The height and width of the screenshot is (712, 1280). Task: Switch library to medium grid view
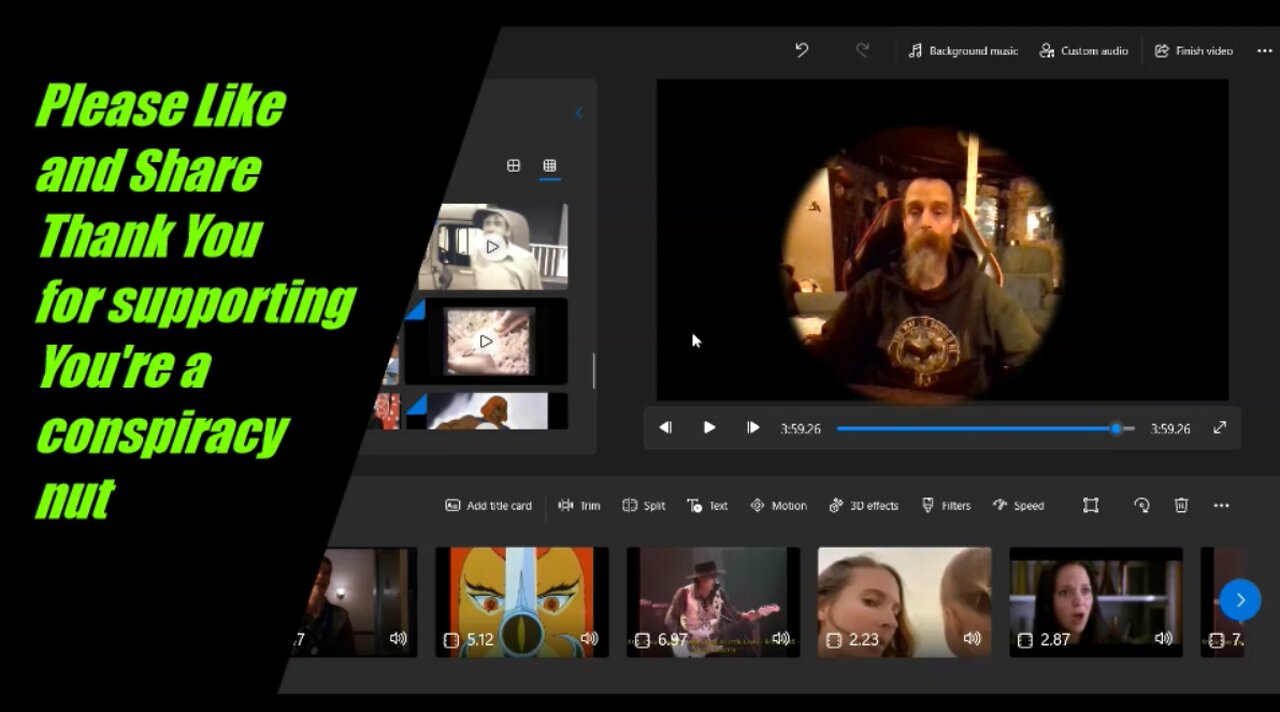coord(513,165)
